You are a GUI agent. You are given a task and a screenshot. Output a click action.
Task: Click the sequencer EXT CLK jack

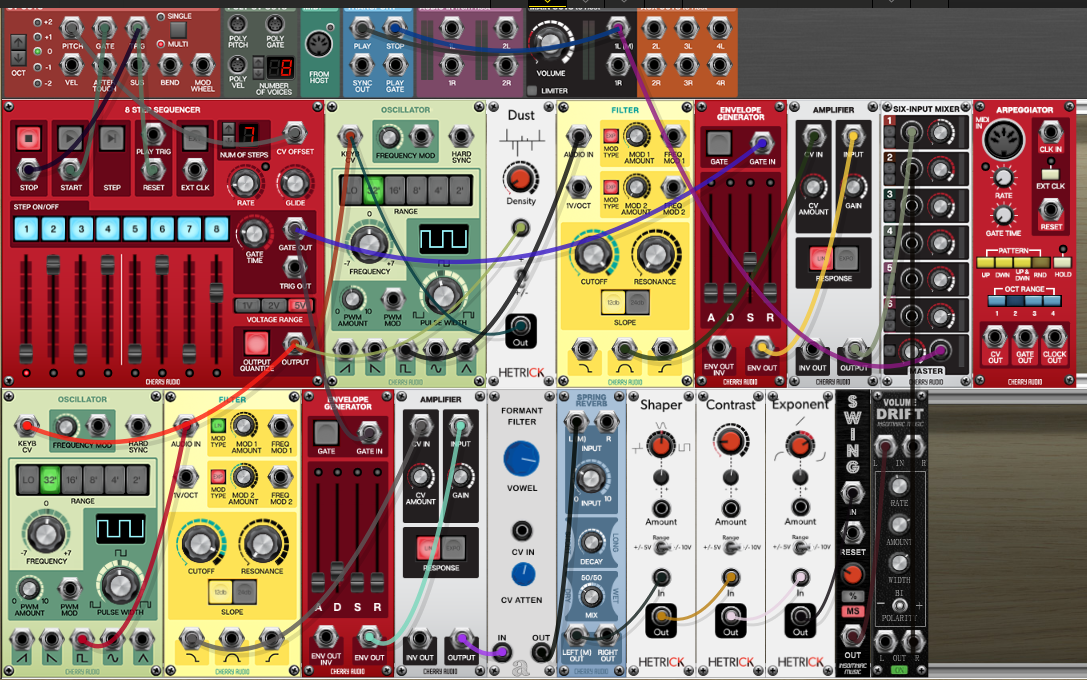pyautogui.click(x=195, y=169)
